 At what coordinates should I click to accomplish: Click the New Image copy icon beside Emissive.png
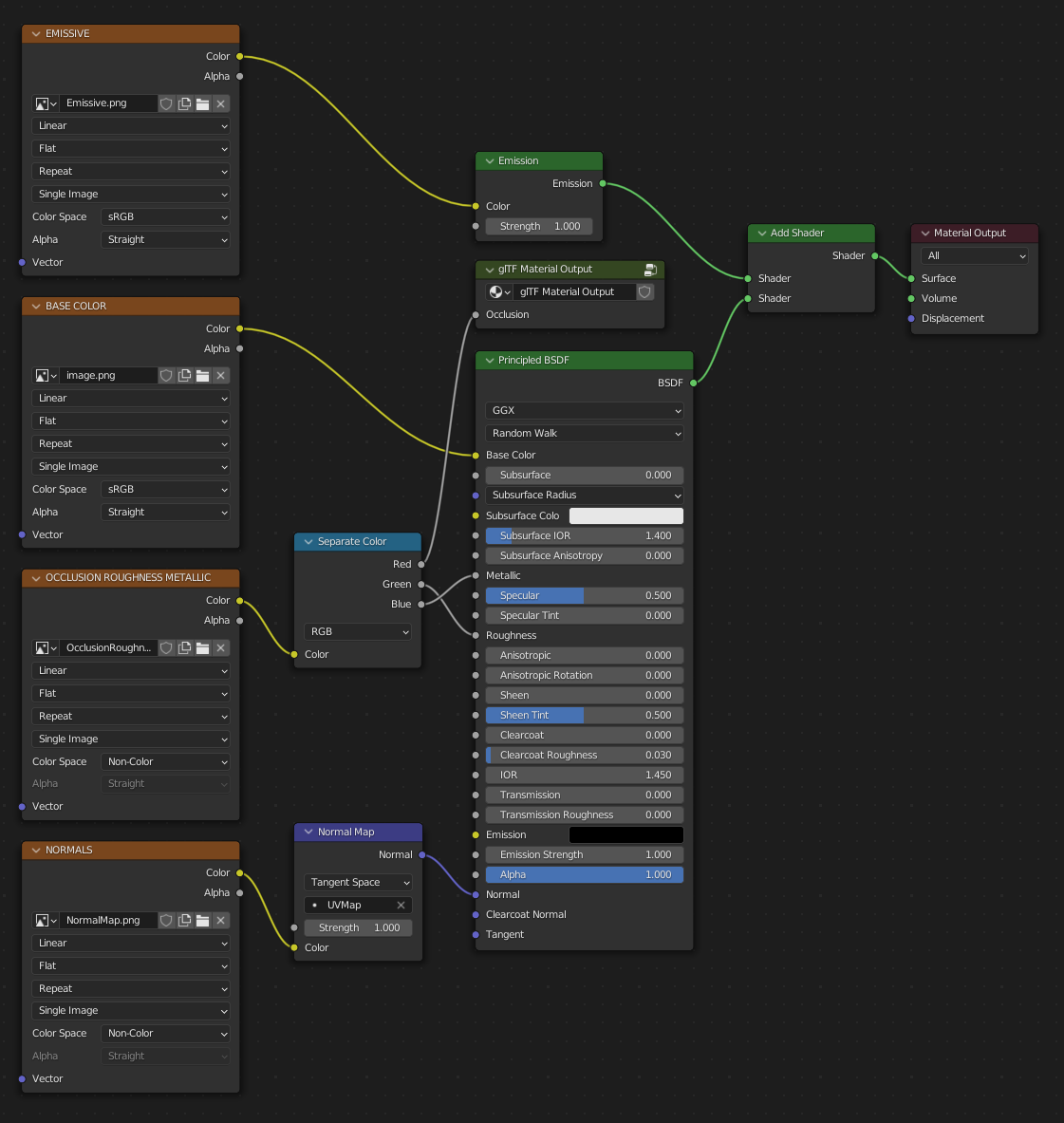[184, 103]
